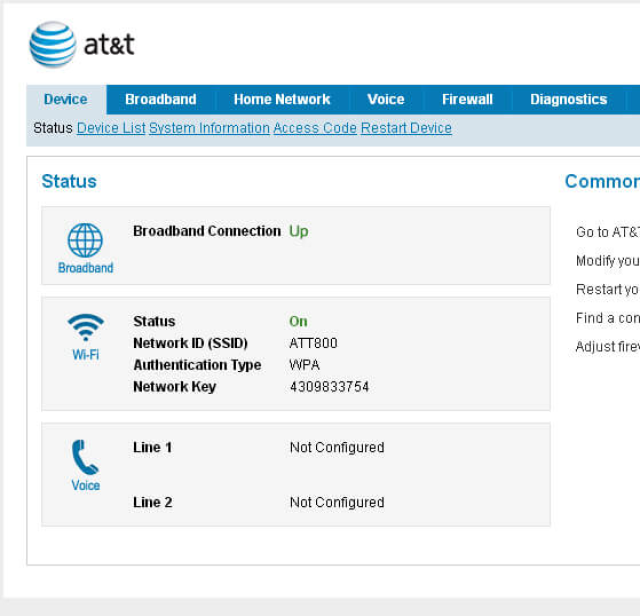
Task: Go to the Home Network tab
Action: coord(282,99)
